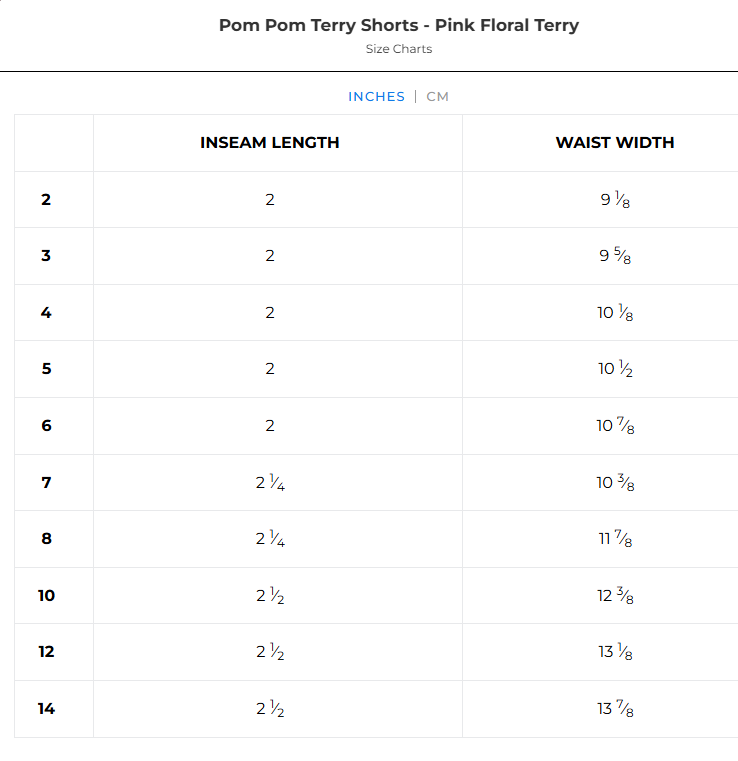Click waist width value 10 1/2
738x761 pixels.
615,369
